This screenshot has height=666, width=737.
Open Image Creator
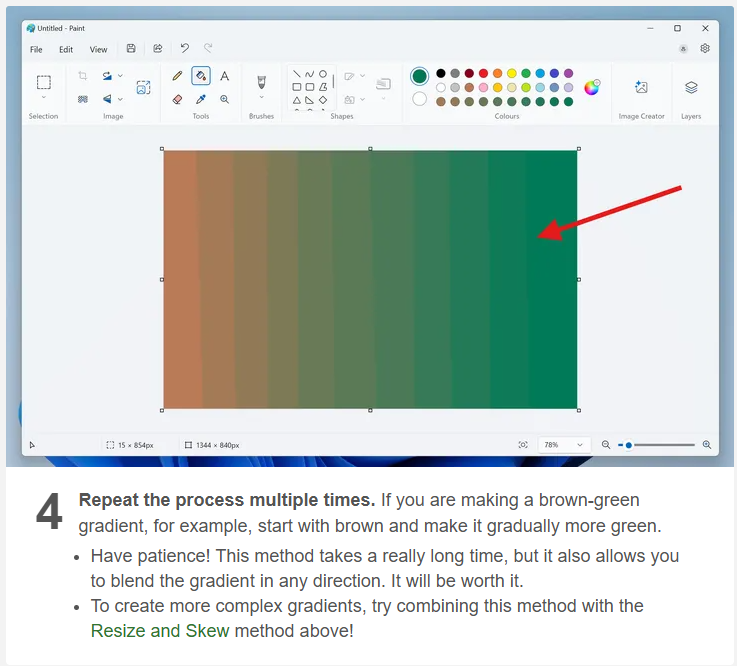pos(641,87)
